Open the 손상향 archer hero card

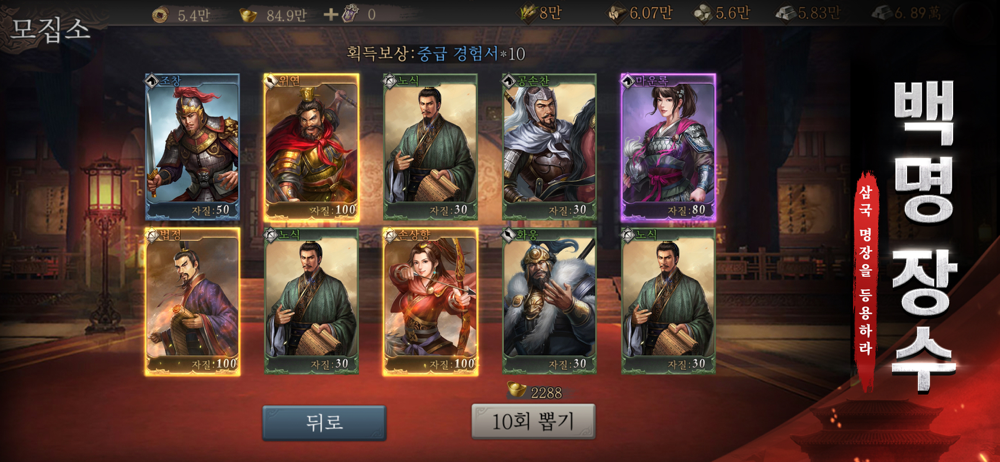430,301
